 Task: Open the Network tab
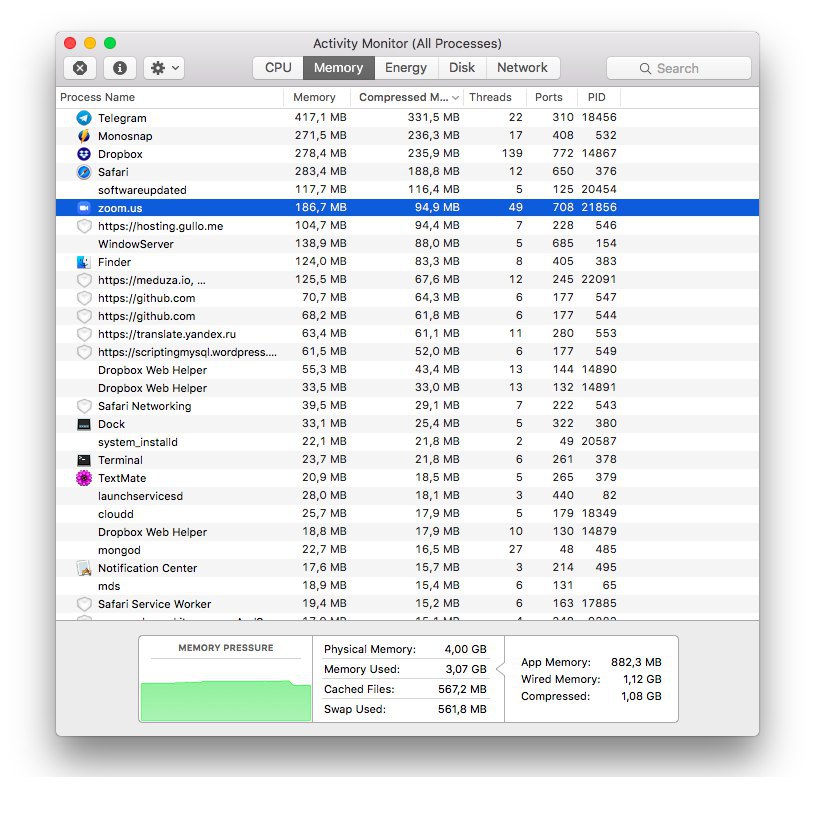523,68
